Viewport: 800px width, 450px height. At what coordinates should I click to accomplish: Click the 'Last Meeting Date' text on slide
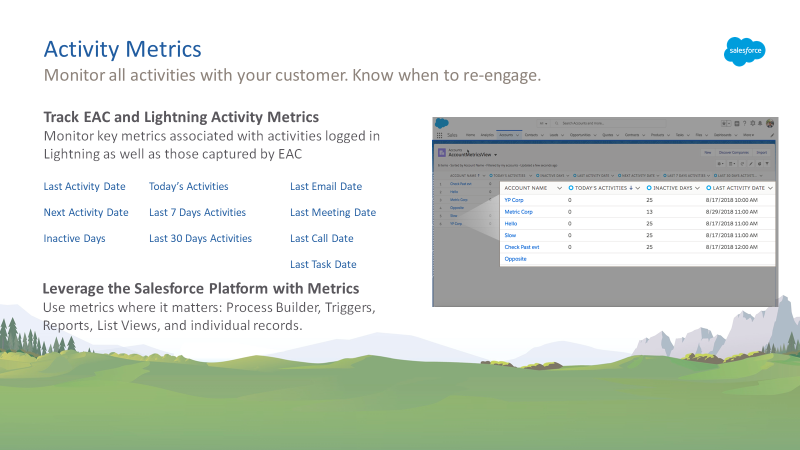point(333,212)
